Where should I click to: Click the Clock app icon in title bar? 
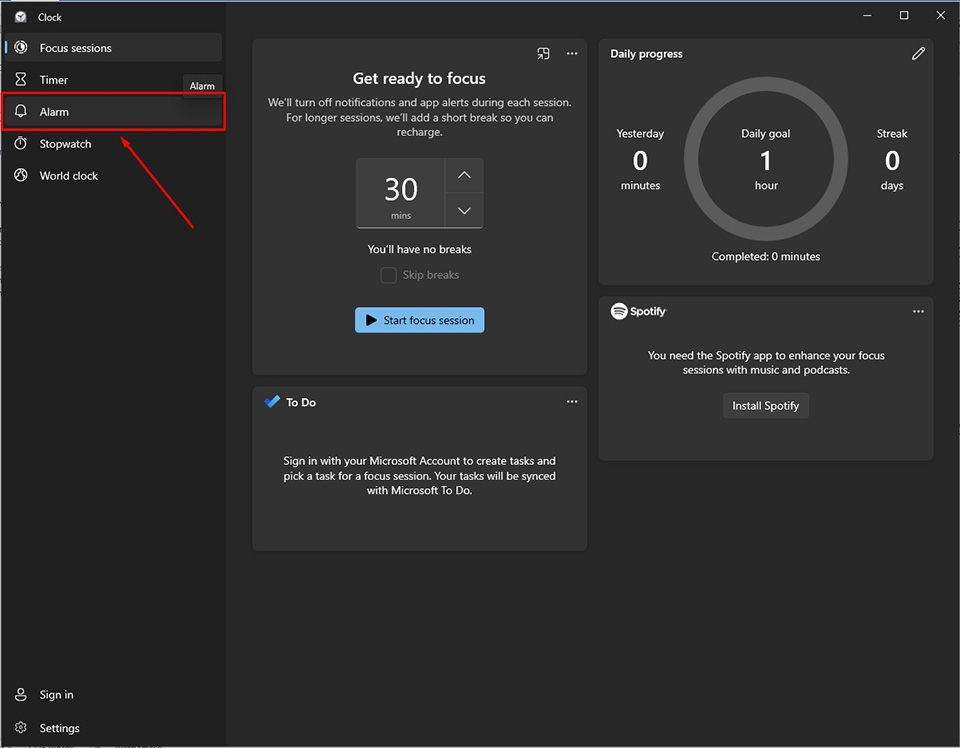[21, 17]
